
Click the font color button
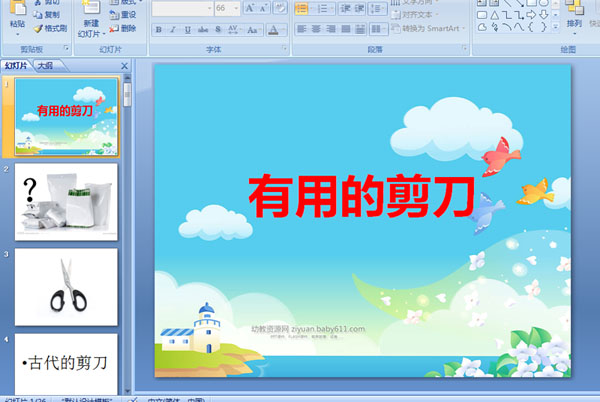pos(277,30)
